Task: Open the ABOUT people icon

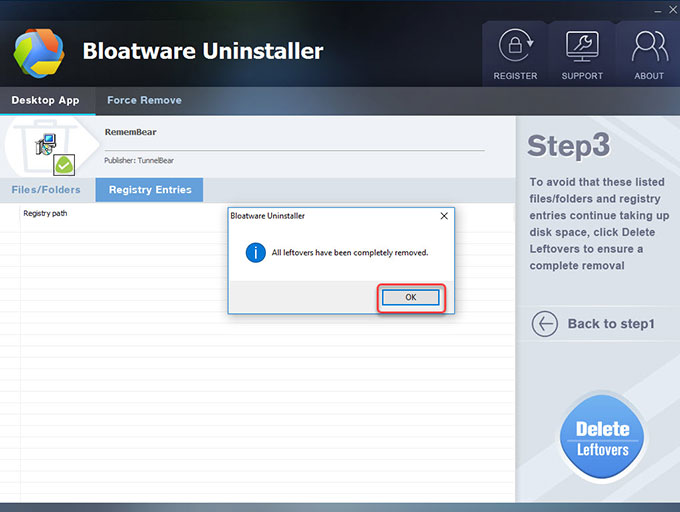Action: tap(649, 46)
